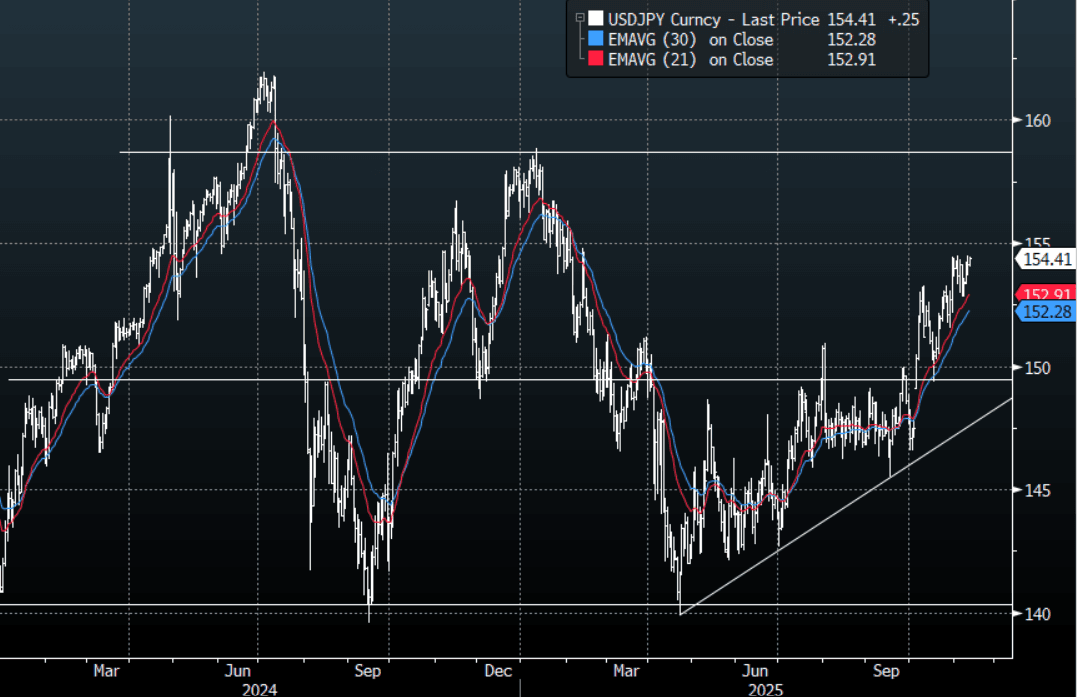Click the red 152.91 axis price tag
This screenshot has width=1077, height=697.
pos(1046,294)
